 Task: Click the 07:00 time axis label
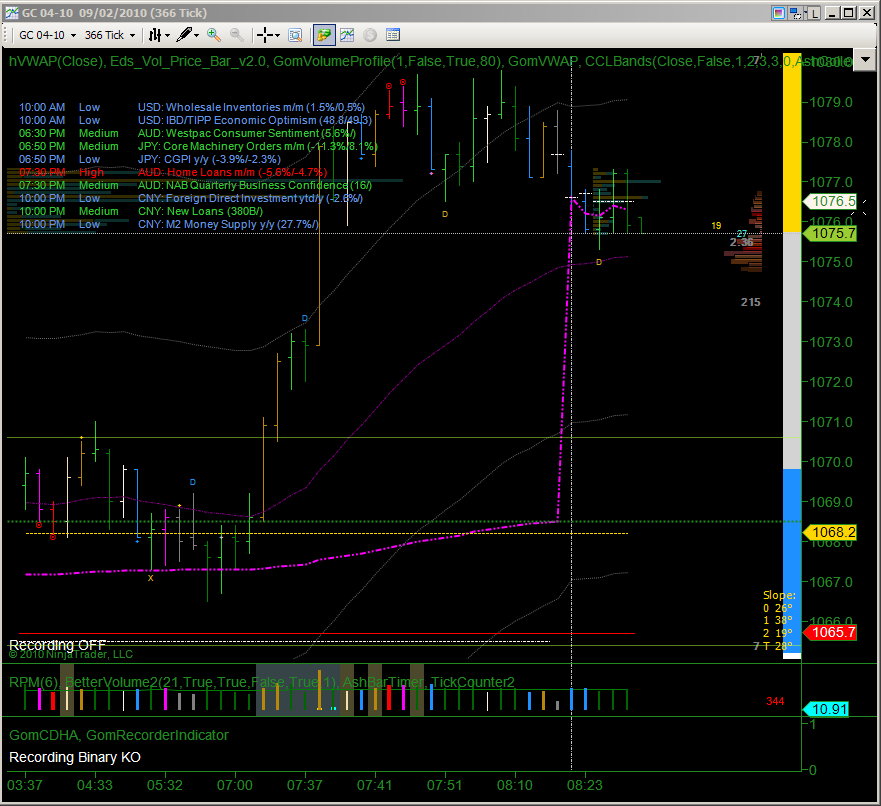(x=234, y=785)
